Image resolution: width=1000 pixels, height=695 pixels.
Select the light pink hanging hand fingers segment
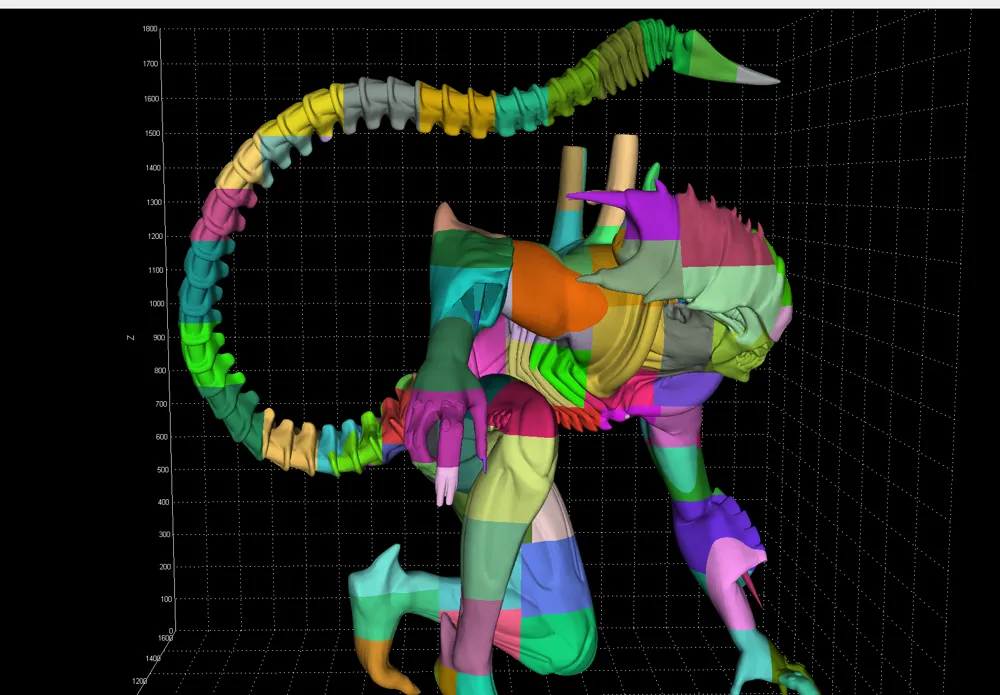point(446,485)
